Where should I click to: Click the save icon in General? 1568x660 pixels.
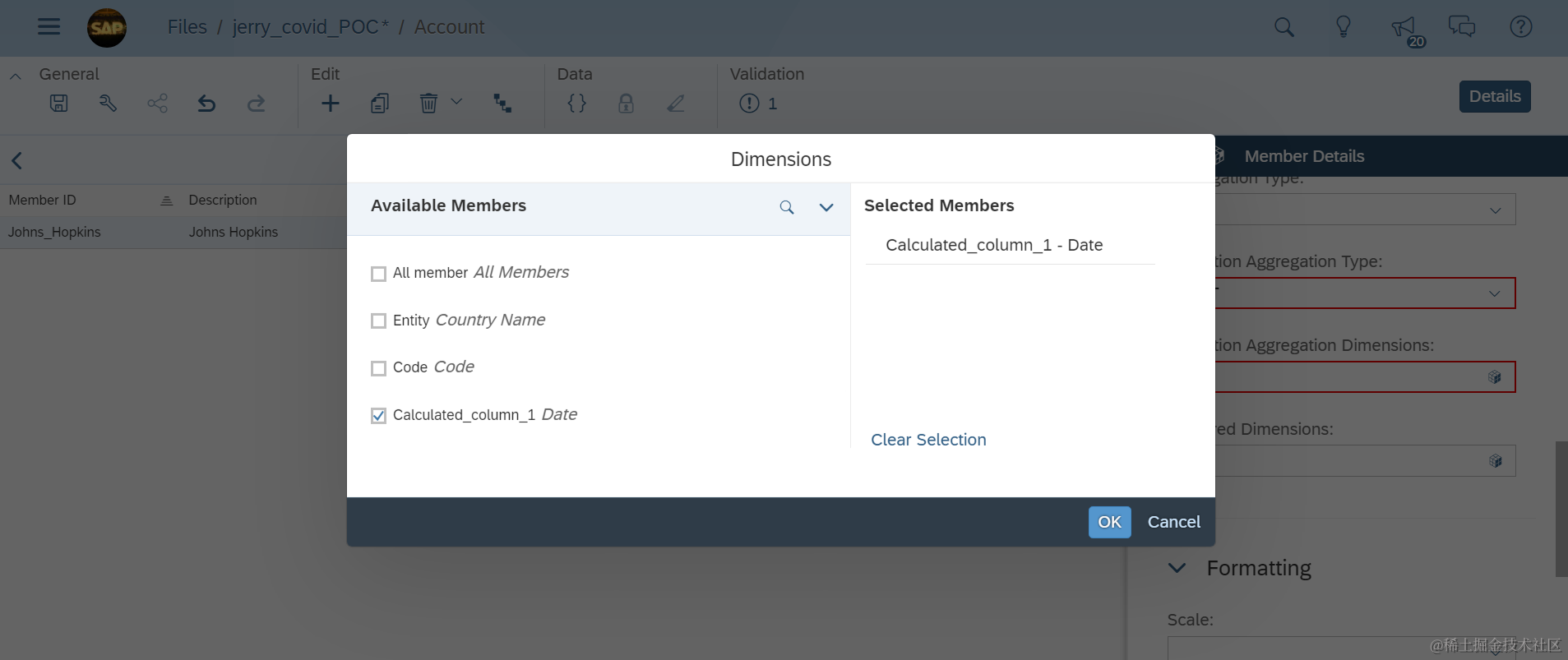pyautogui.click(x=58, y=104)
